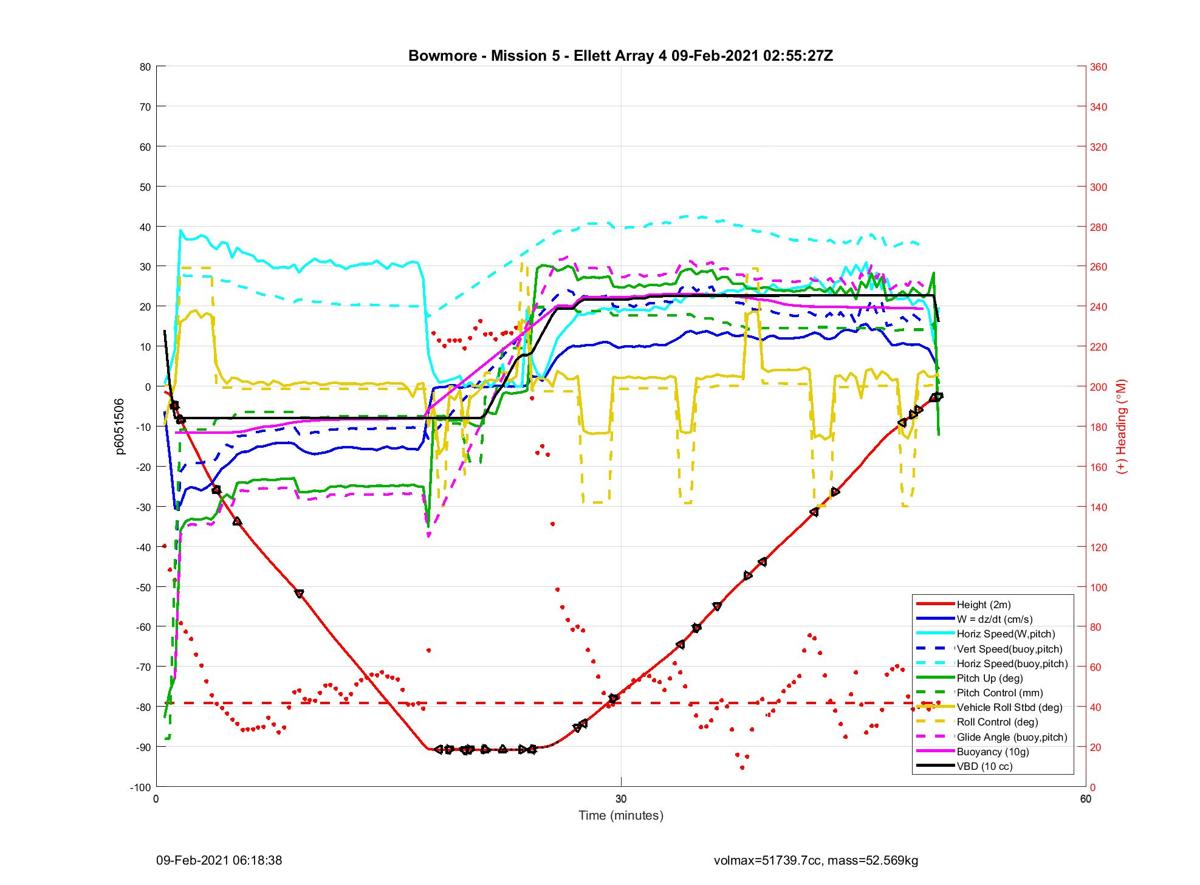Click the left axis tick label '-70'
The height and width of the screenshot is (885, 1200).
pyautogui.click(x=142, y=667)
